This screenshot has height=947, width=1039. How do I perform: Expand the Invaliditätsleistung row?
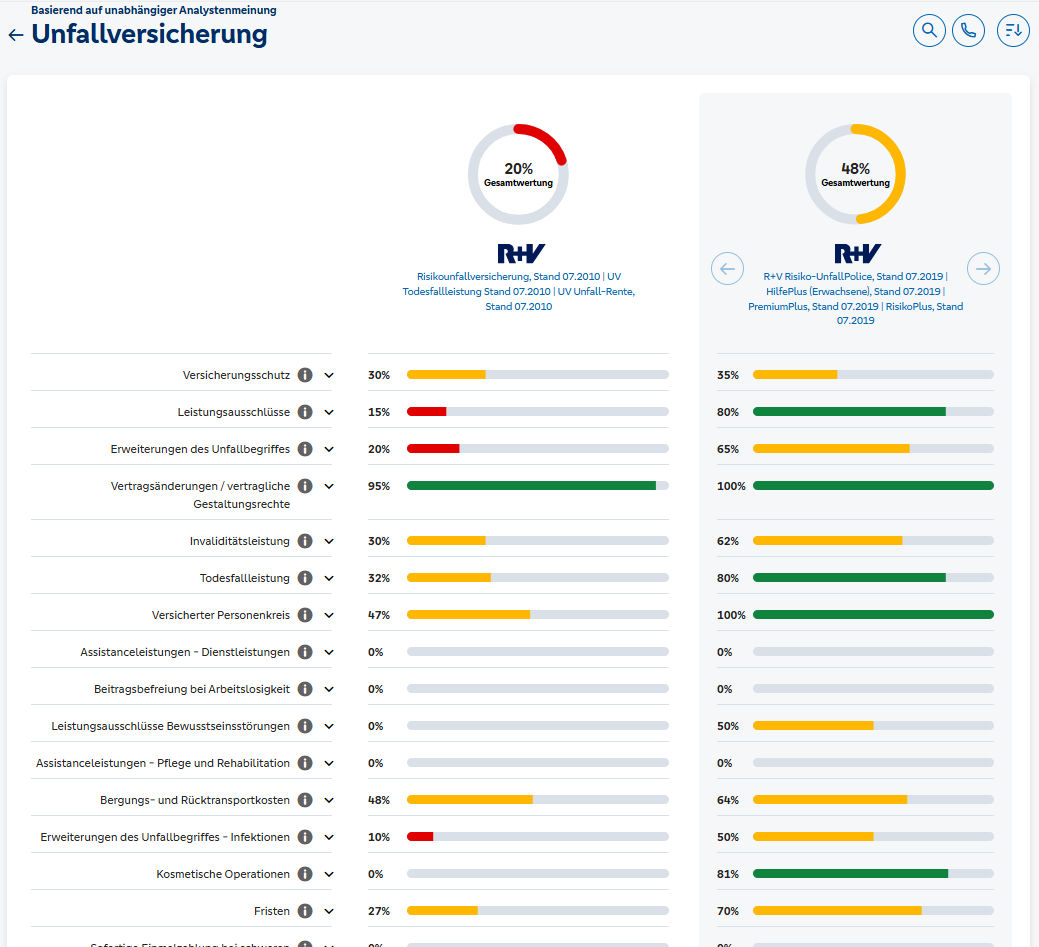[x=329, y=541]
